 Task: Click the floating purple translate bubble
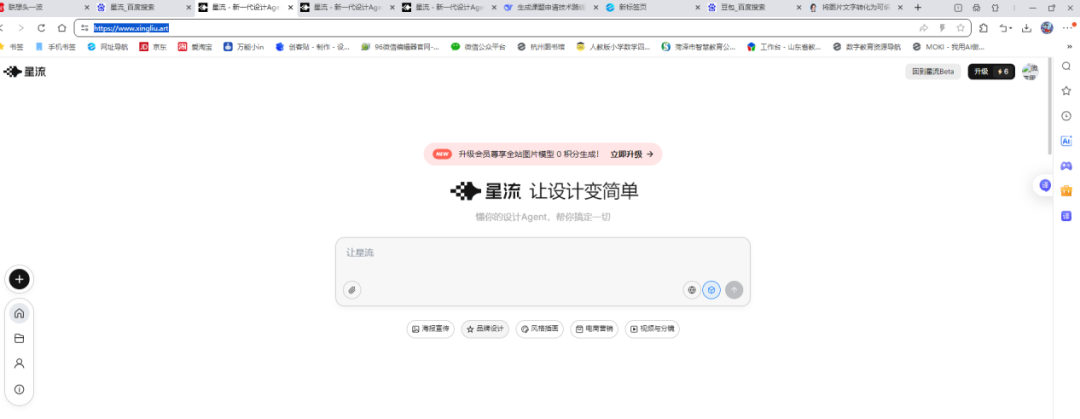pyautogui.click(x=1045, y=185)
